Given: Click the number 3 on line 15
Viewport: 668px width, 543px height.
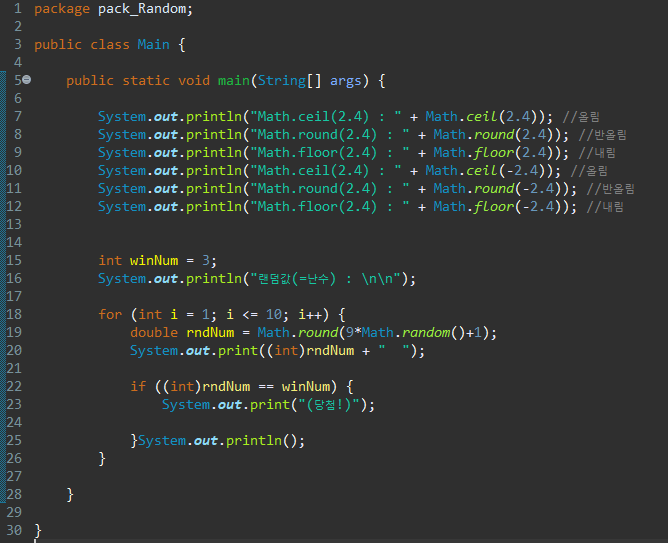Looking at the screenshot, I should click(x=206, y=260).
